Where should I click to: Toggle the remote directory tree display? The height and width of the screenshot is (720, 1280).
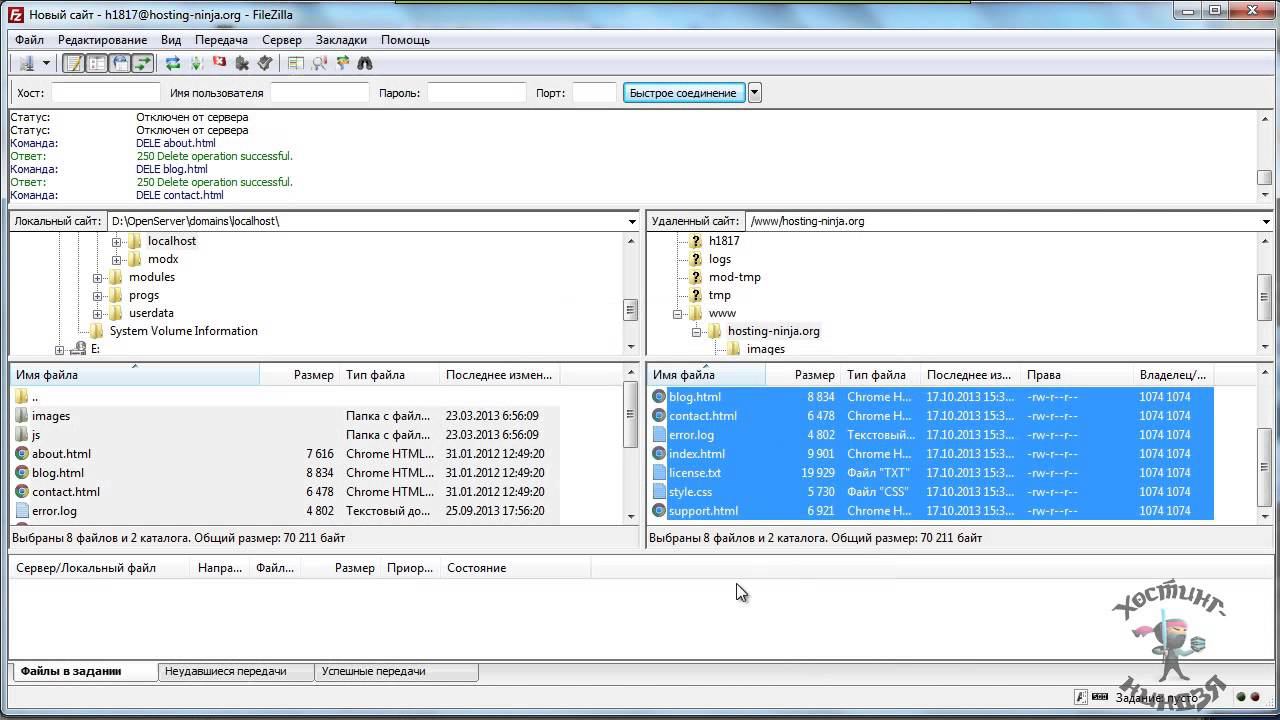pos(120,63)
